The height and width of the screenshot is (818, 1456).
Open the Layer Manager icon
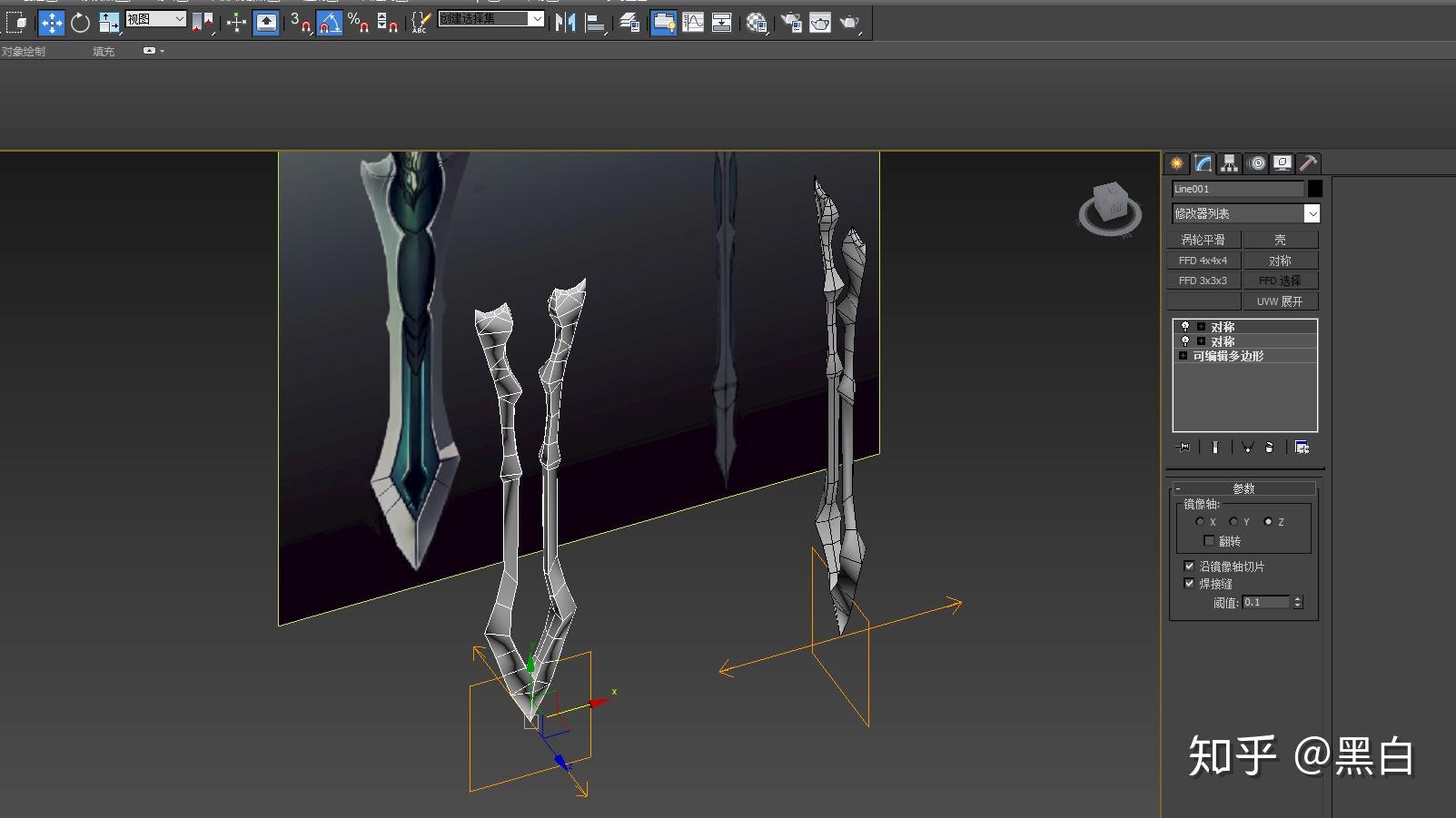(629, 22)
